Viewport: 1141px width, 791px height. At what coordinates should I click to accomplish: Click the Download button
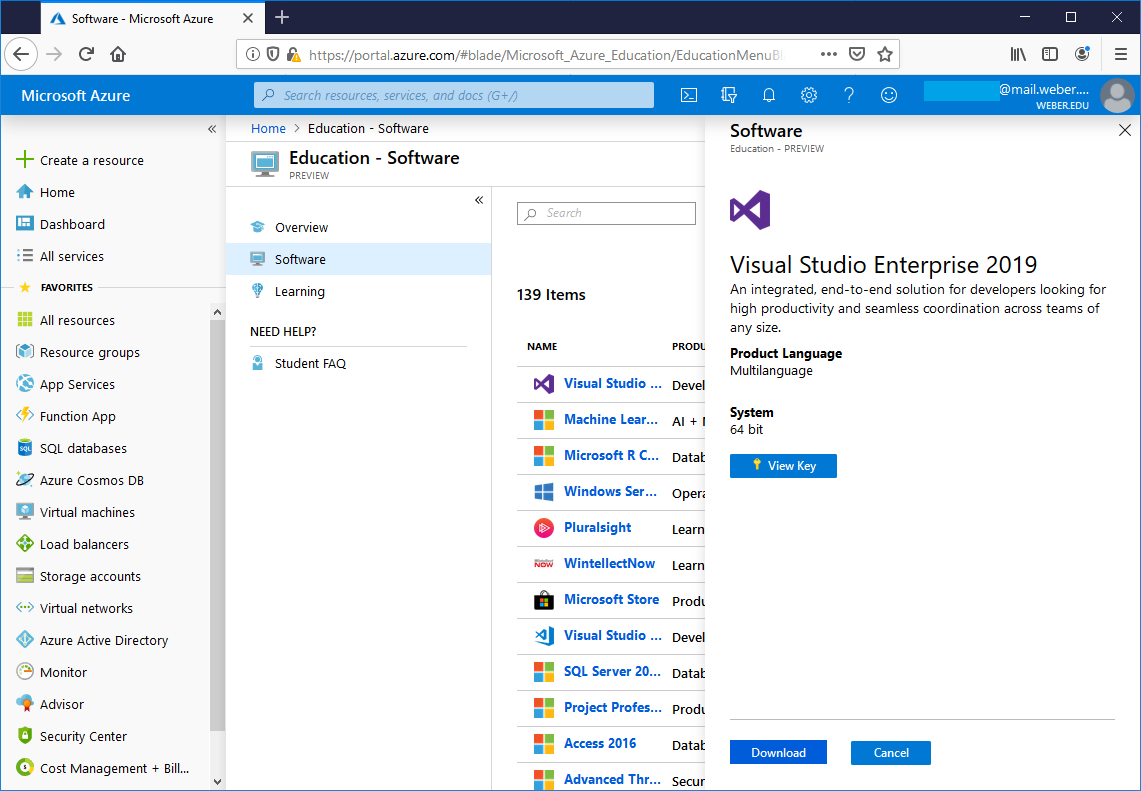(x=778, y=752)
